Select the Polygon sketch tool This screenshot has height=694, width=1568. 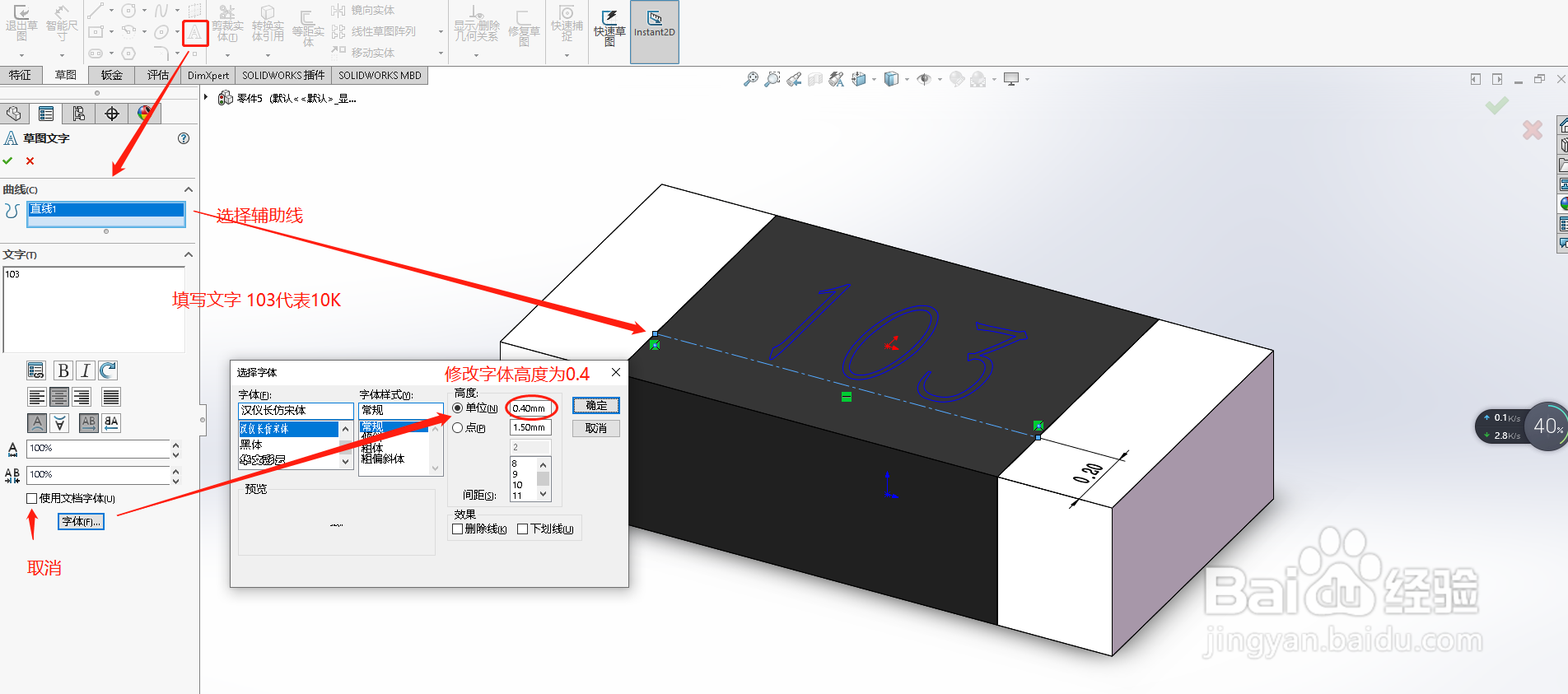pyautogui.click(x=128, y=54)
